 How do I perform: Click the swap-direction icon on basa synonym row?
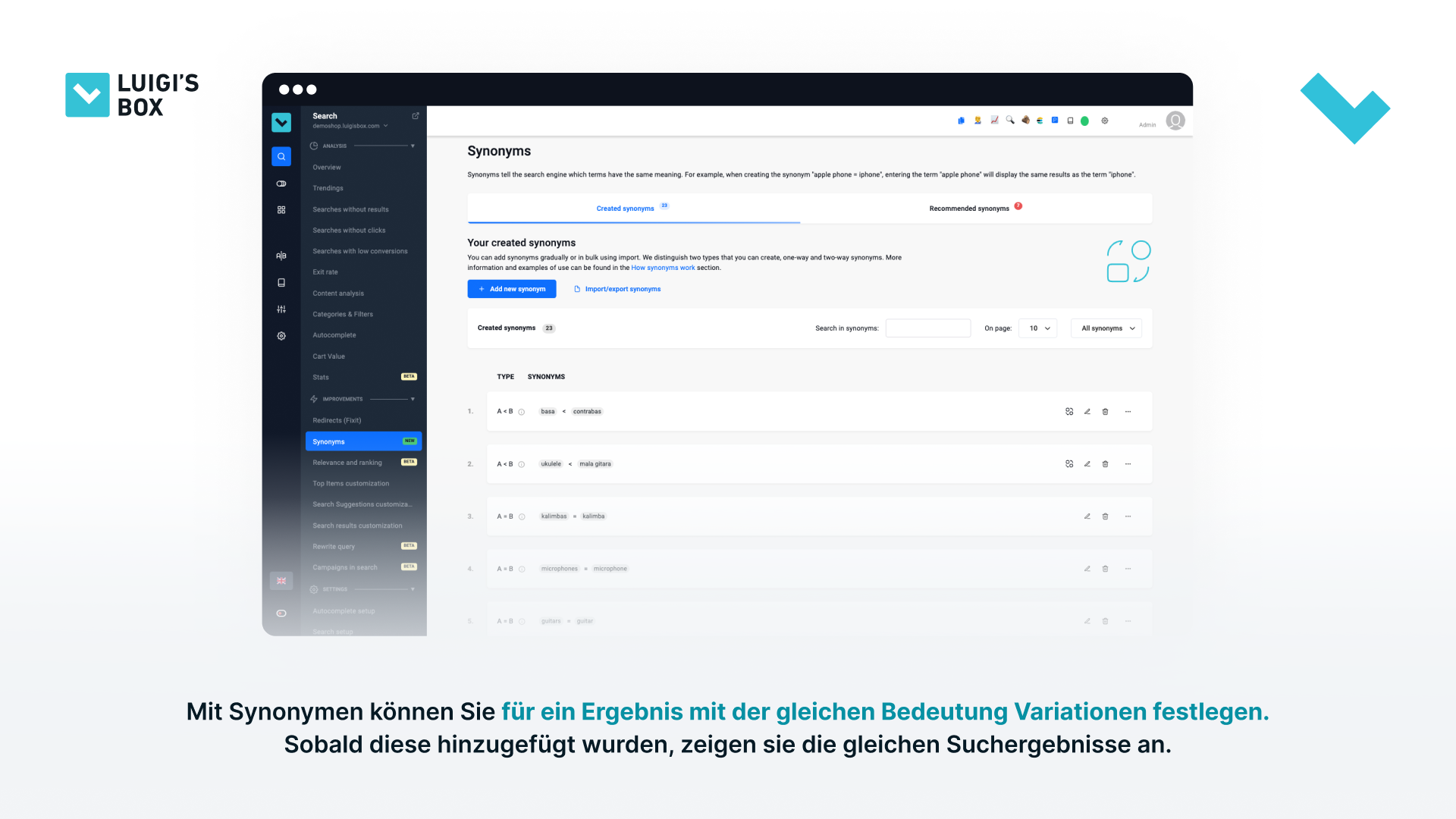click(1069, 412)
